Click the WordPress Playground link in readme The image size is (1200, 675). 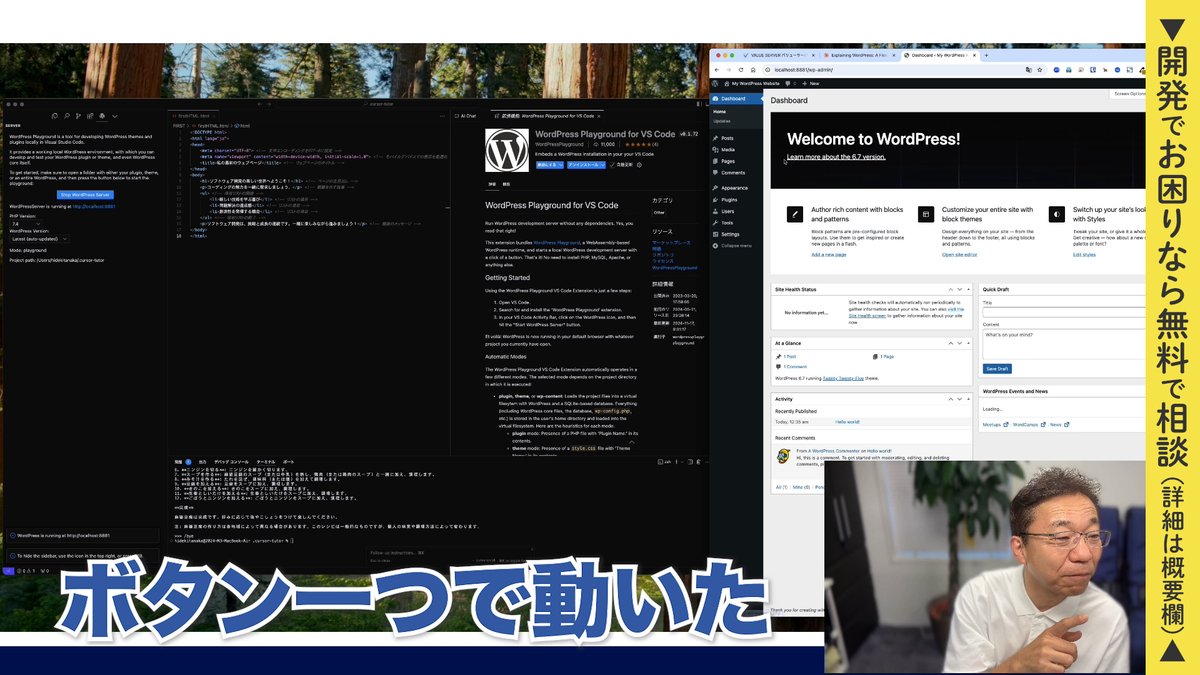tap(555, 243)
